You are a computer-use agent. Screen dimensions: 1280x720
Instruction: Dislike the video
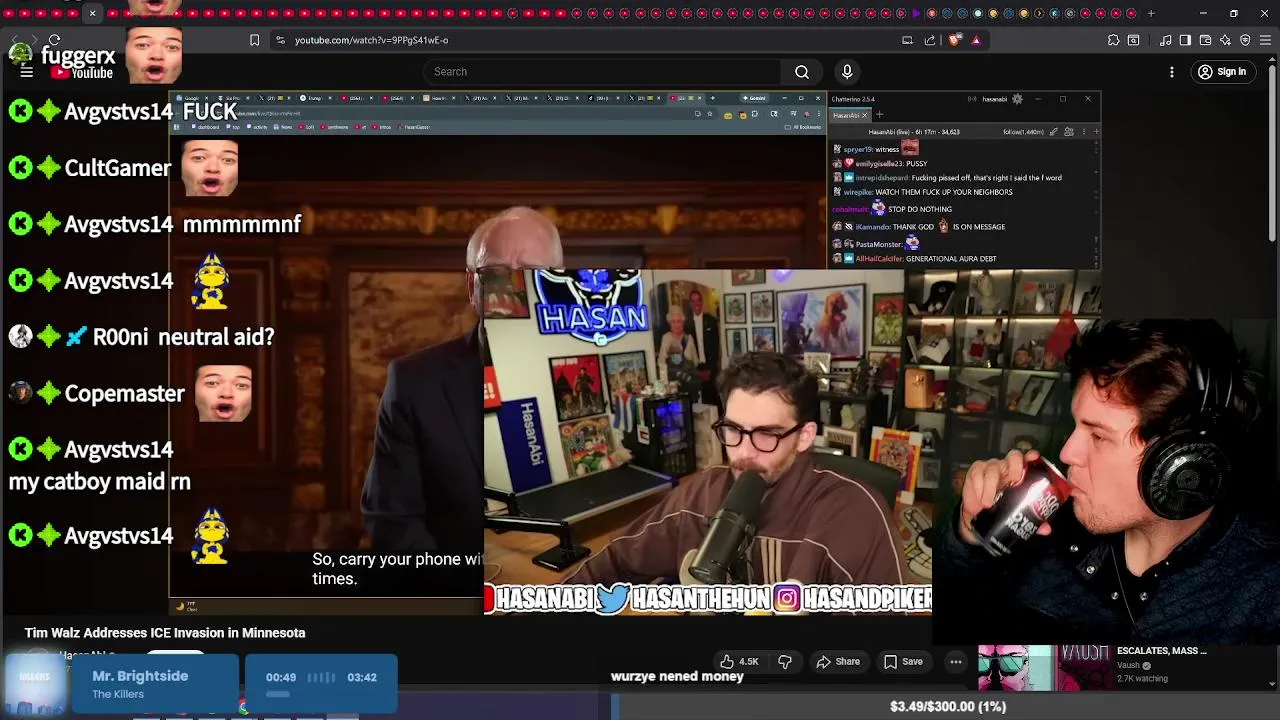(x=785, y=661)
